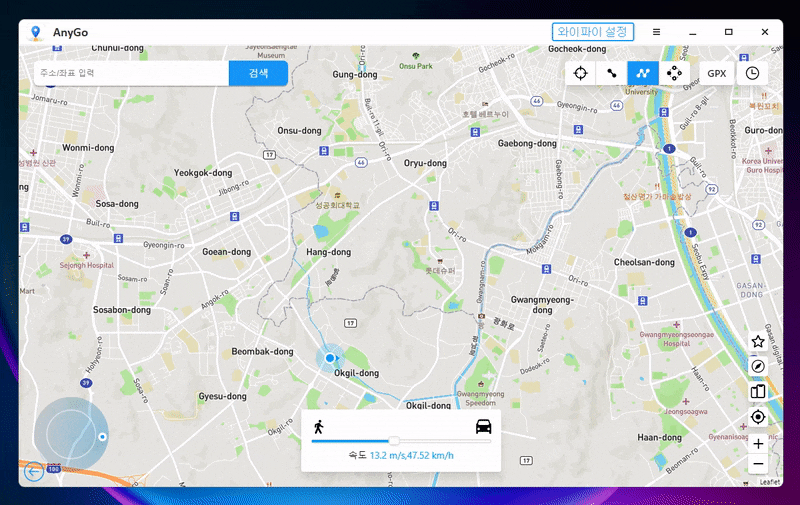The width and height of the screenshot is (800, 505).
Task: Select walking speed icon
Action: [x=319, y=426]
